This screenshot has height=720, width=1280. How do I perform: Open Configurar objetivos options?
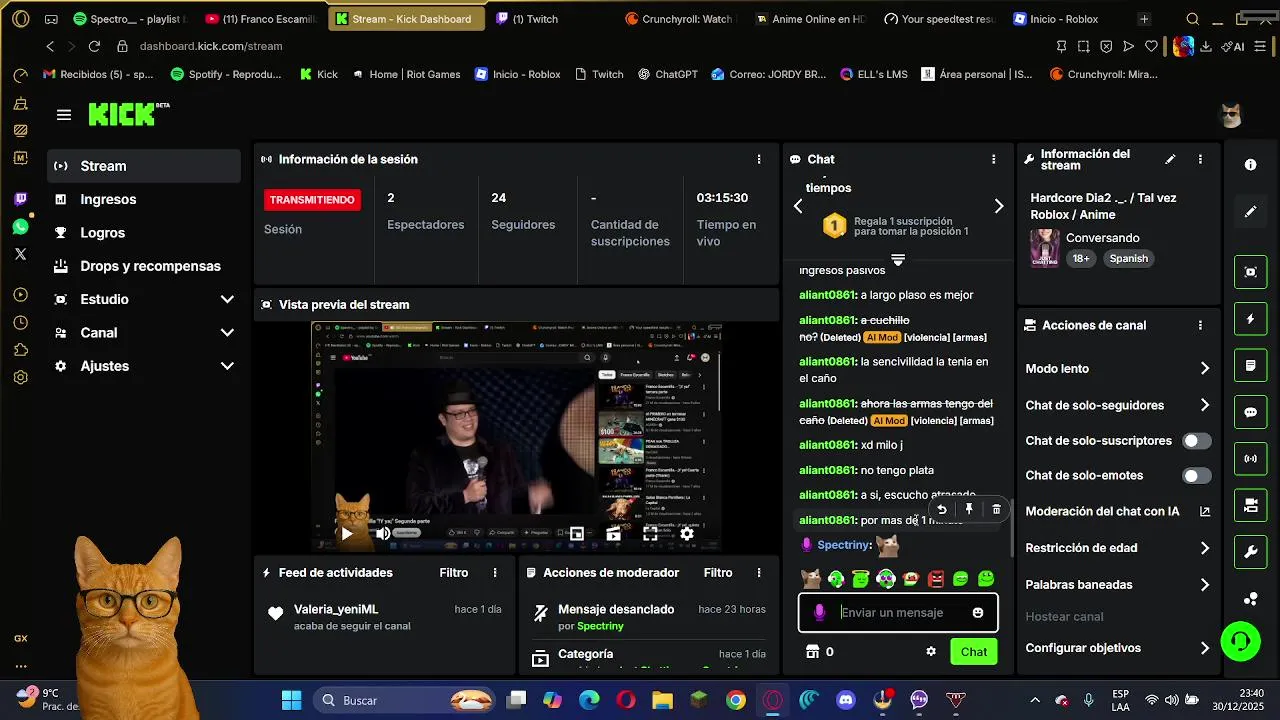(1118, 648)
